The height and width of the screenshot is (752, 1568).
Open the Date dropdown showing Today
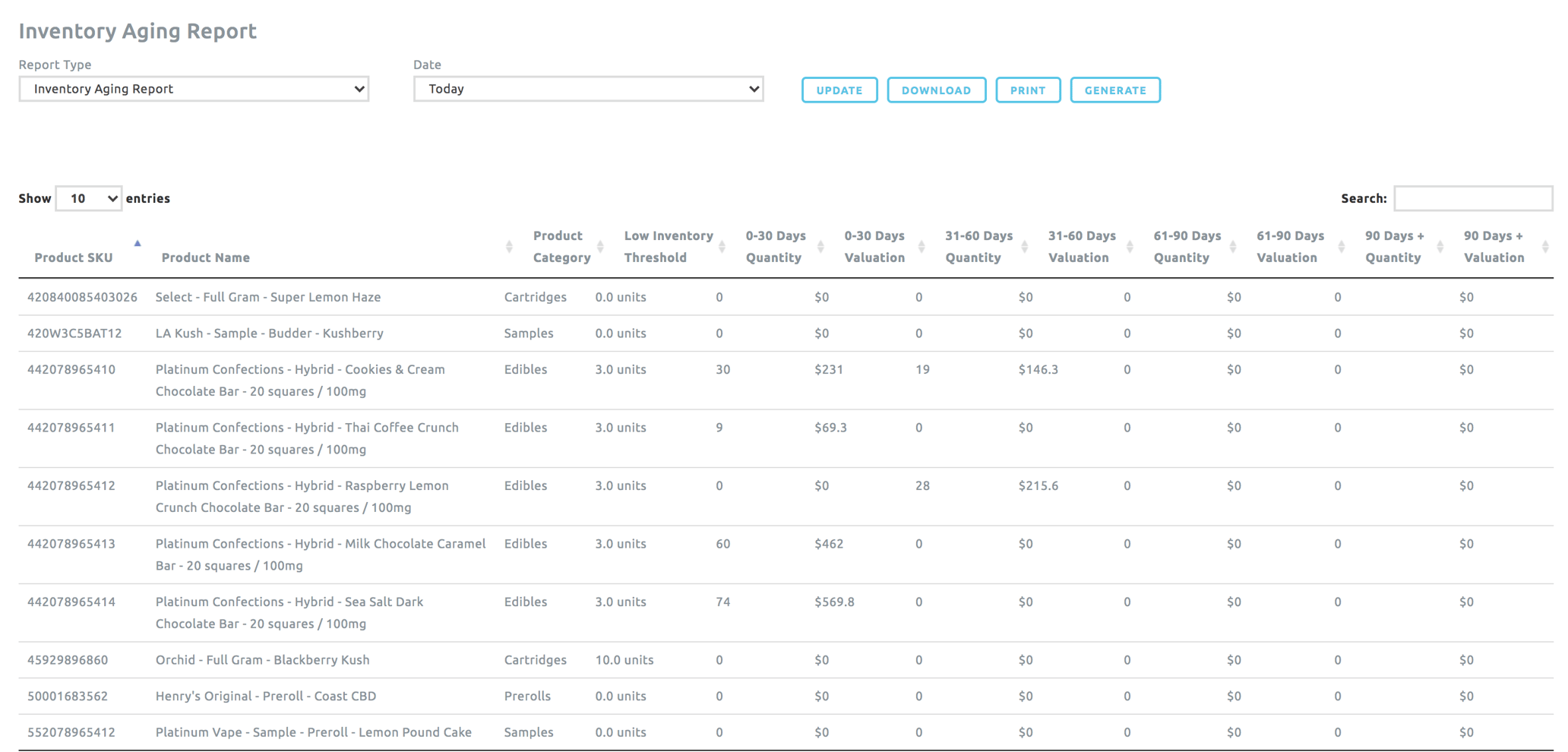pyautogui.click(x=588, y=89)
